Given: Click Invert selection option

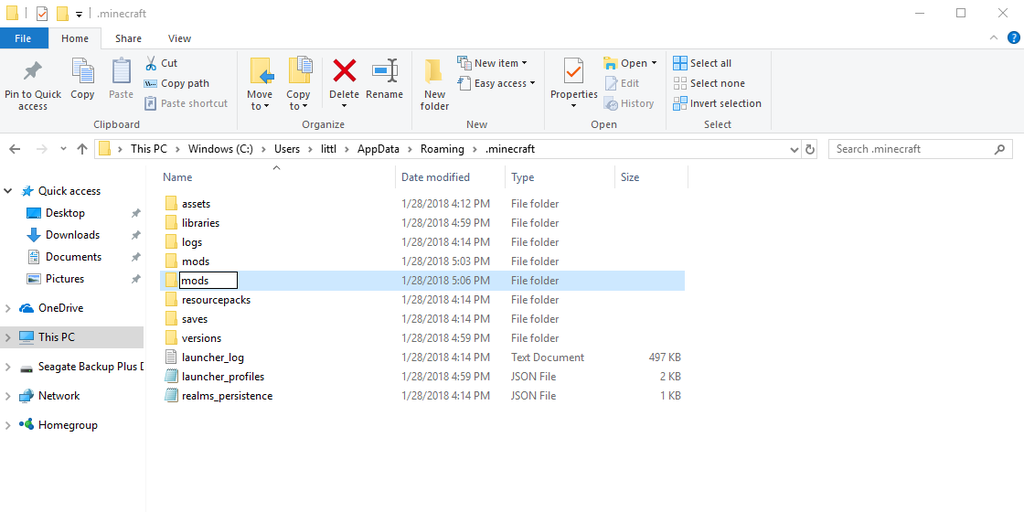Looking at the screenshot, I should 717,103.
